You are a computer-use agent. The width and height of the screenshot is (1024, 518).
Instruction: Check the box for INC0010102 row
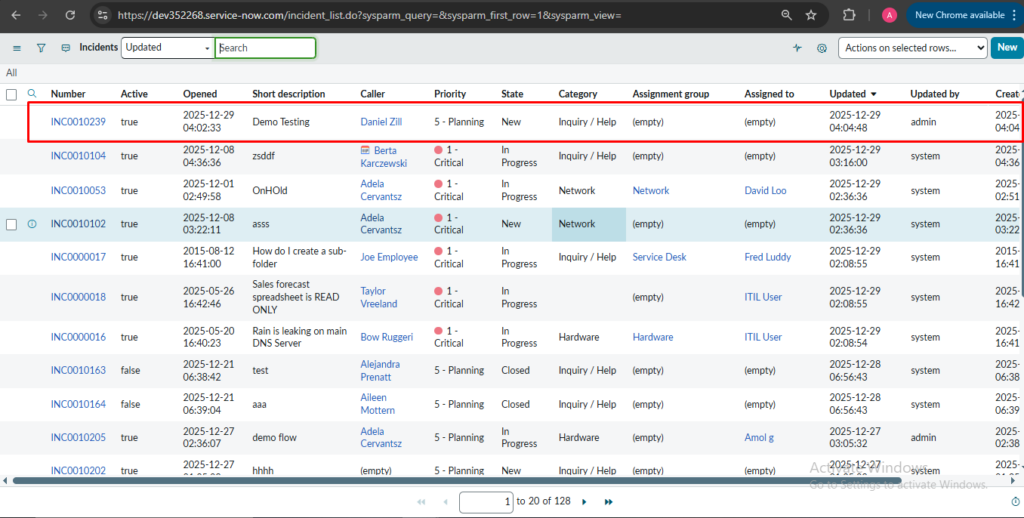coord(12,224)
